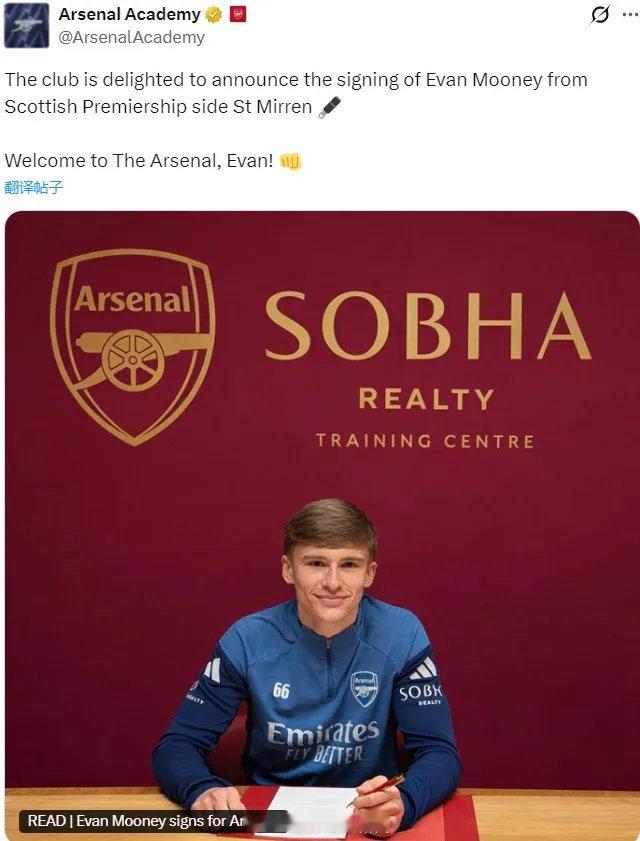The height and width of the screenshot is (841, 640).
Task: Click the red Arsenal affiliate badge
Action: (x=238, y=14)
